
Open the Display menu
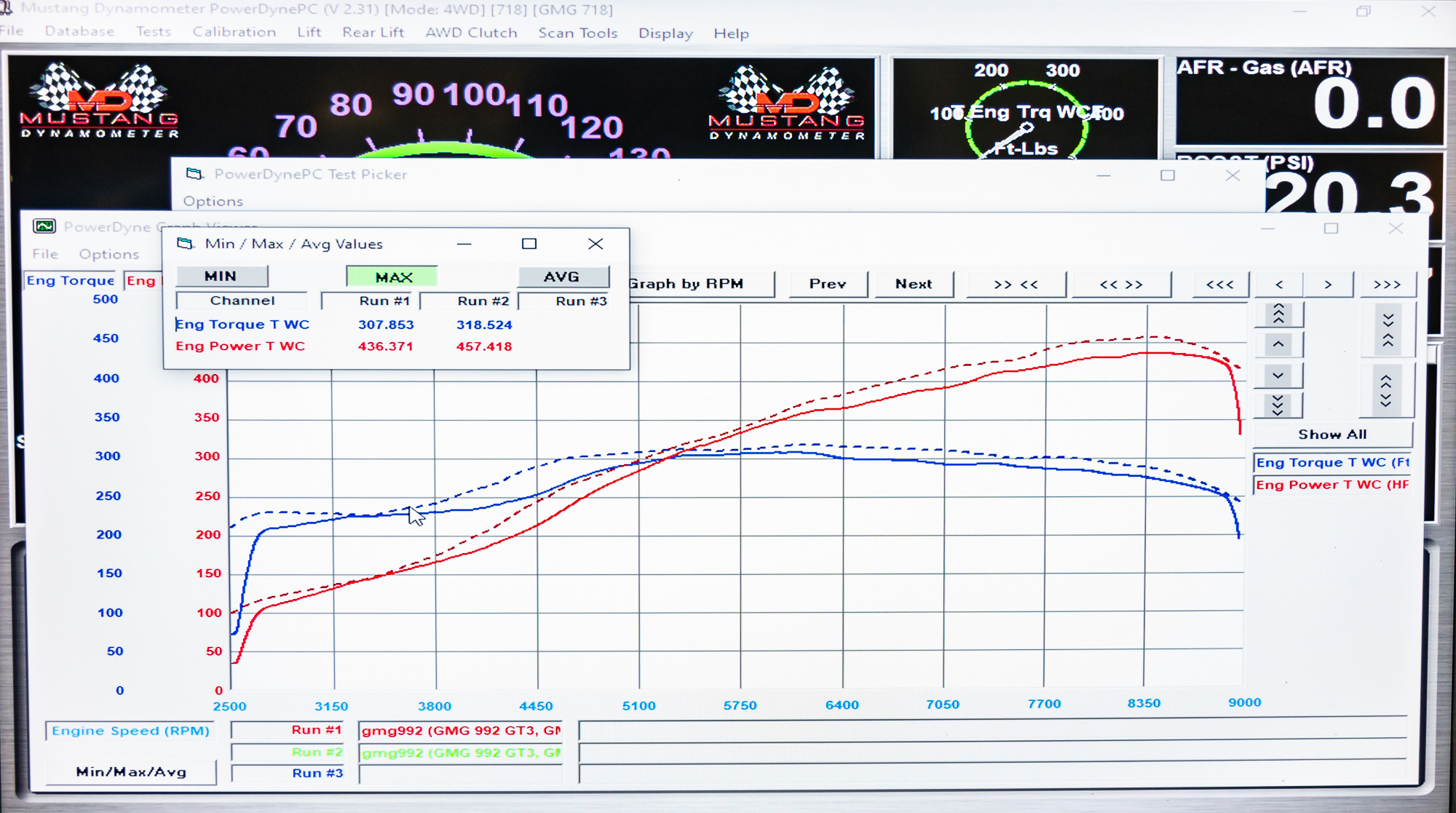click(665, 33)
